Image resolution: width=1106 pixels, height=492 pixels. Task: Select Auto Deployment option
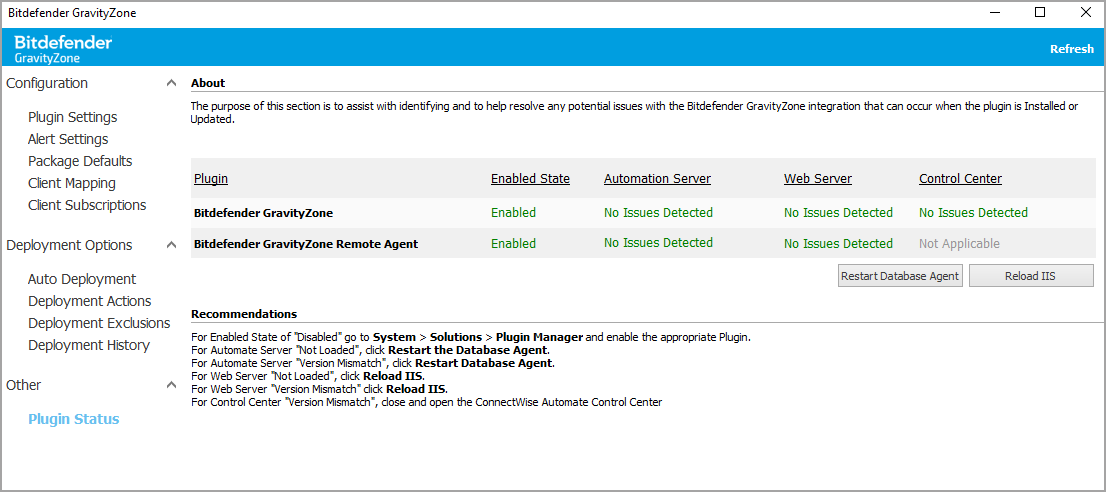82,279
